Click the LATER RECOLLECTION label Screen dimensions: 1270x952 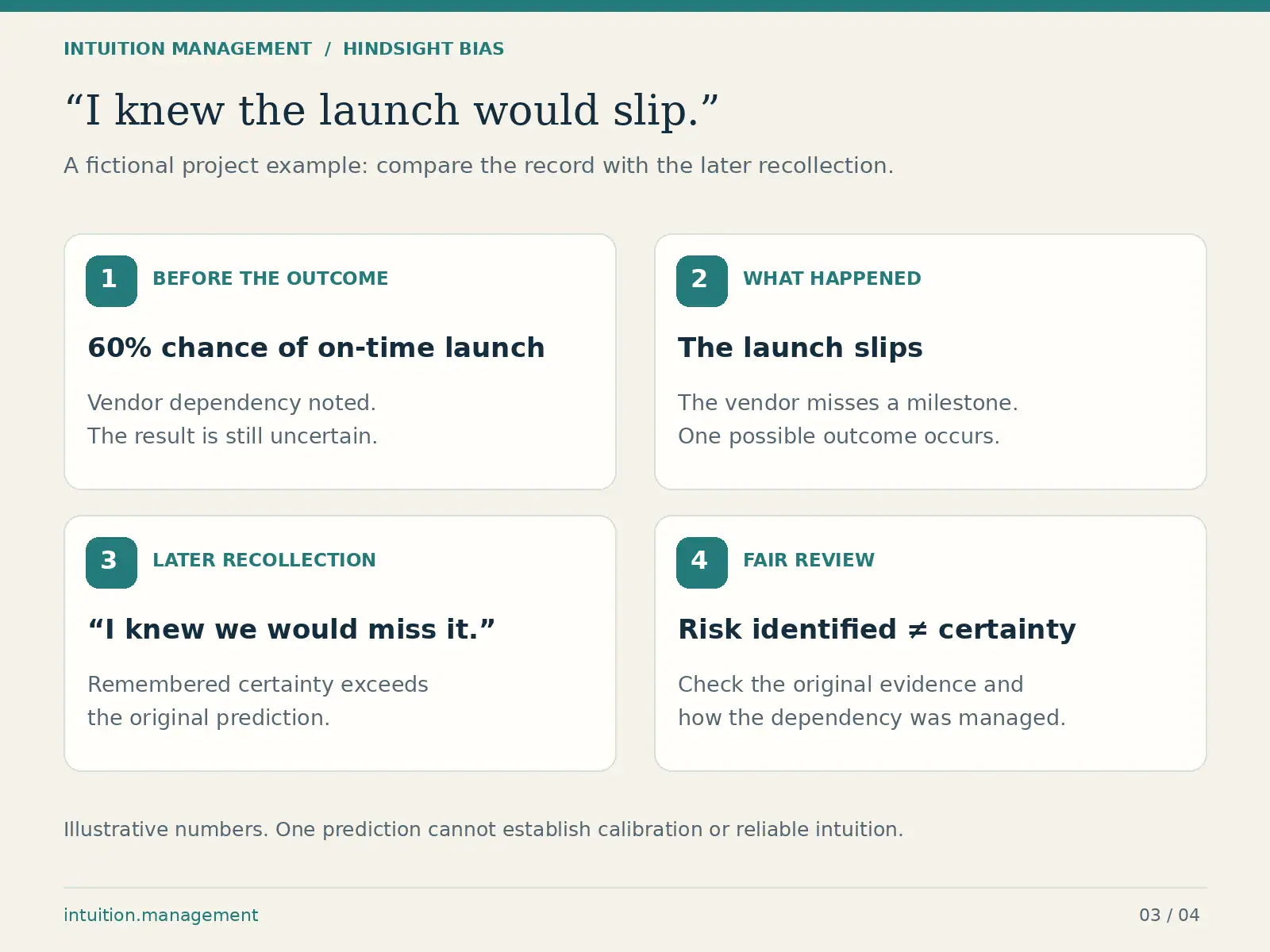tap(264, 560)
